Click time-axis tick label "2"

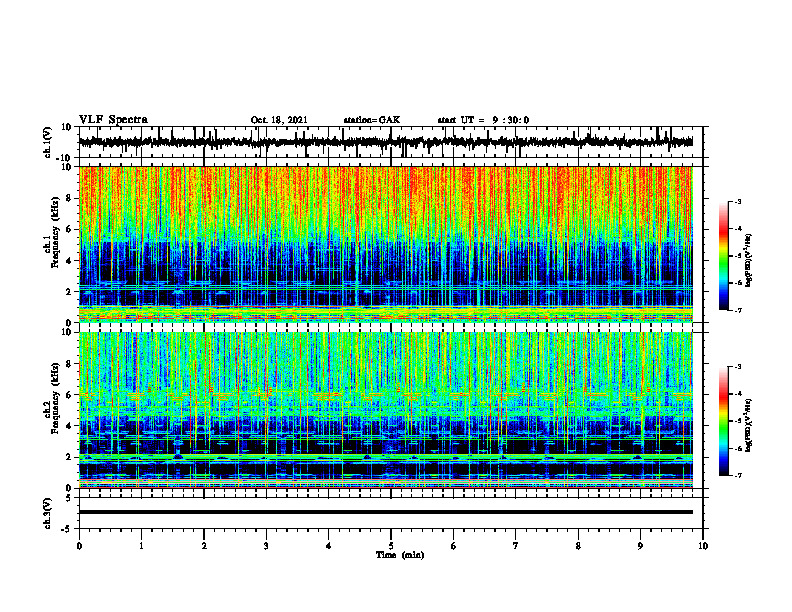coord(204,546)
